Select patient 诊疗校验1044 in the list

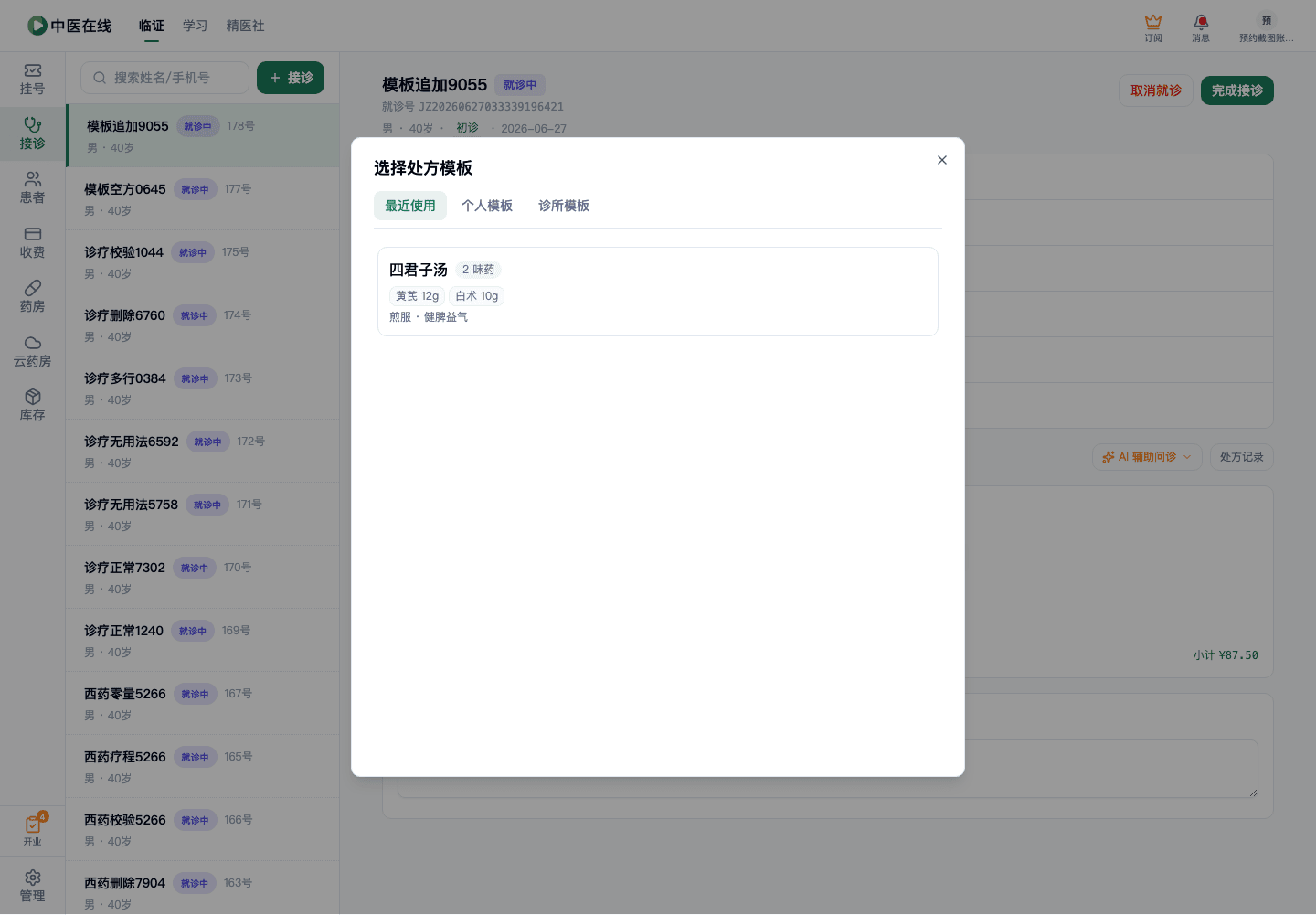click(203, 261)
